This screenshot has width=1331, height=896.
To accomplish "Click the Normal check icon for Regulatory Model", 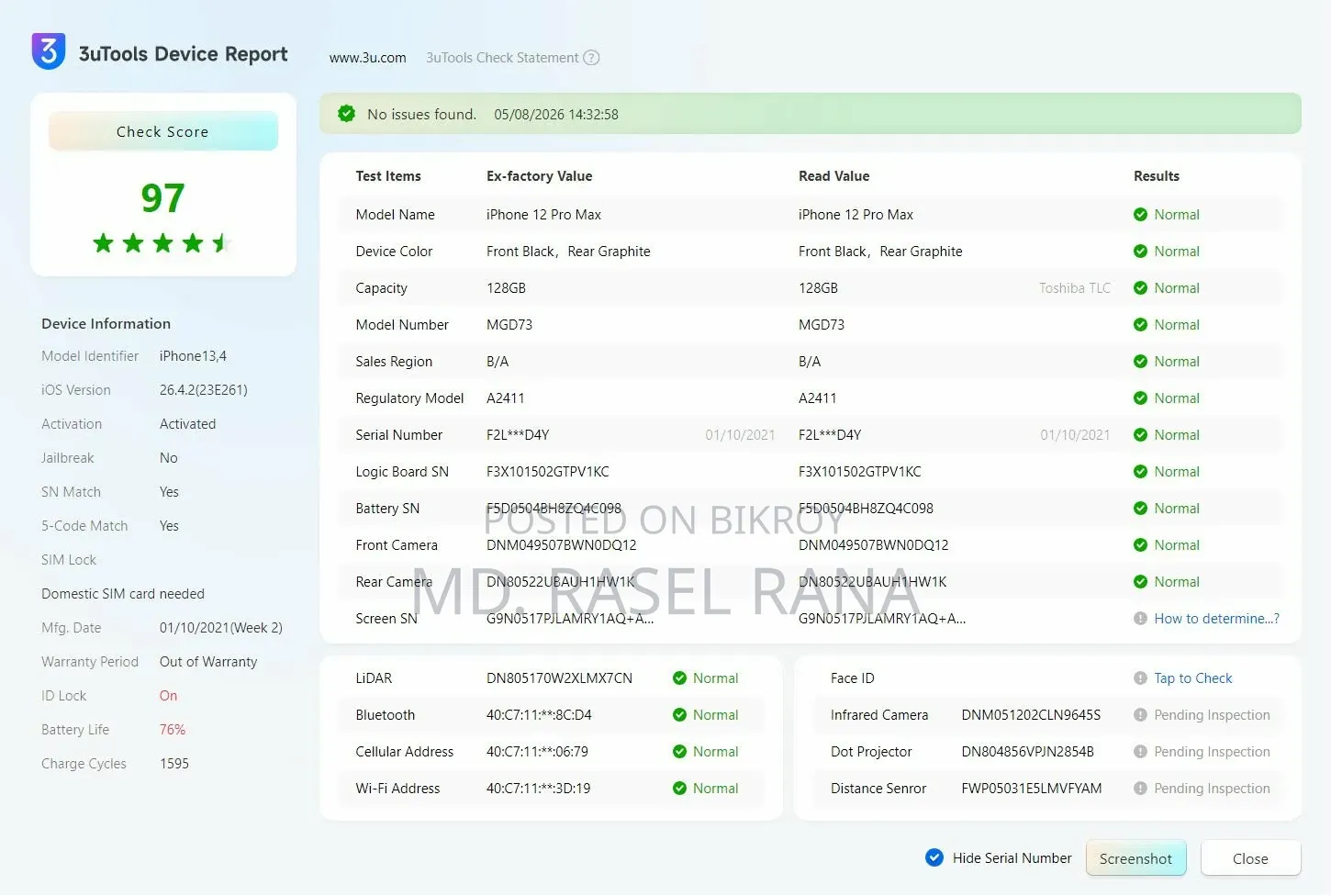I will [x=1140, y=398].
